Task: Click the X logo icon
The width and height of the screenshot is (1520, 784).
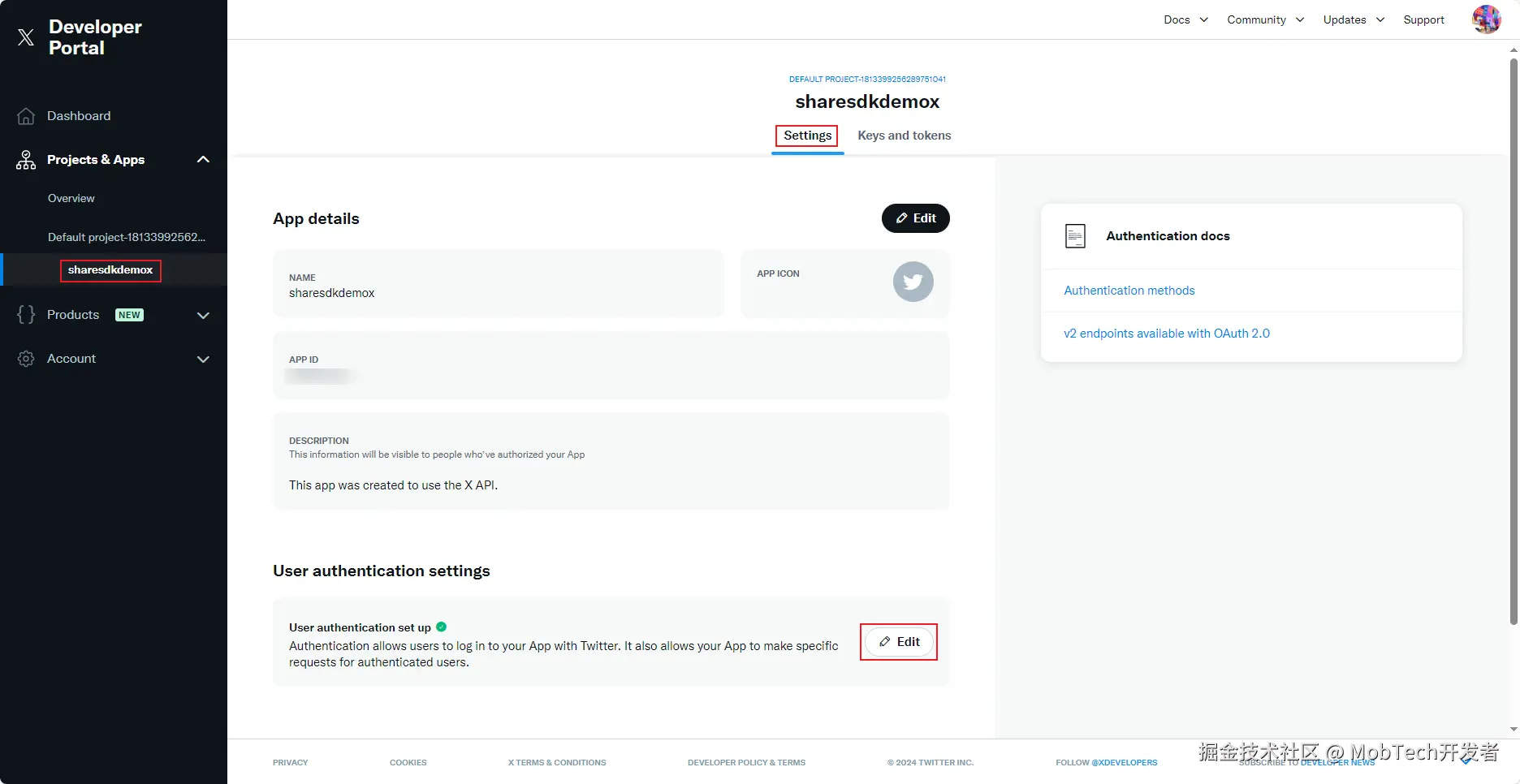Action: pos(26,37)
